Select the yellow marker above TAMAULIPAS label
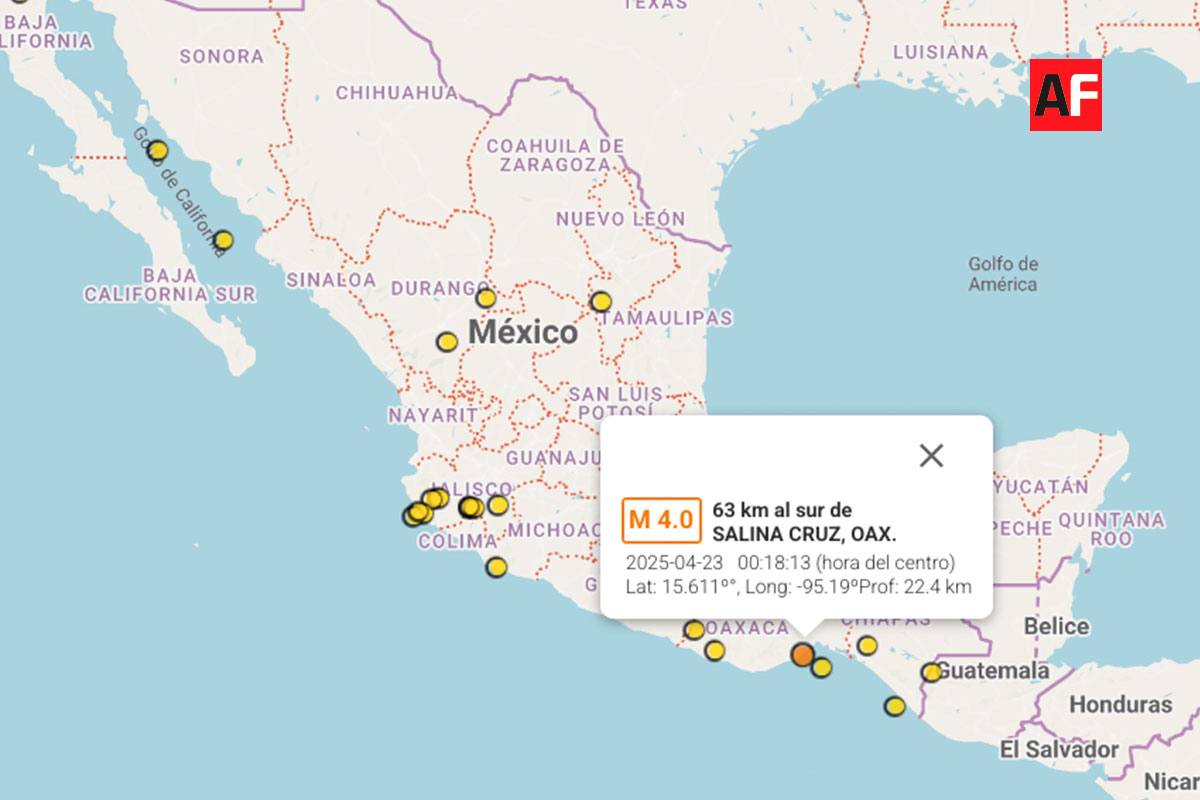 tap(601, 301)
